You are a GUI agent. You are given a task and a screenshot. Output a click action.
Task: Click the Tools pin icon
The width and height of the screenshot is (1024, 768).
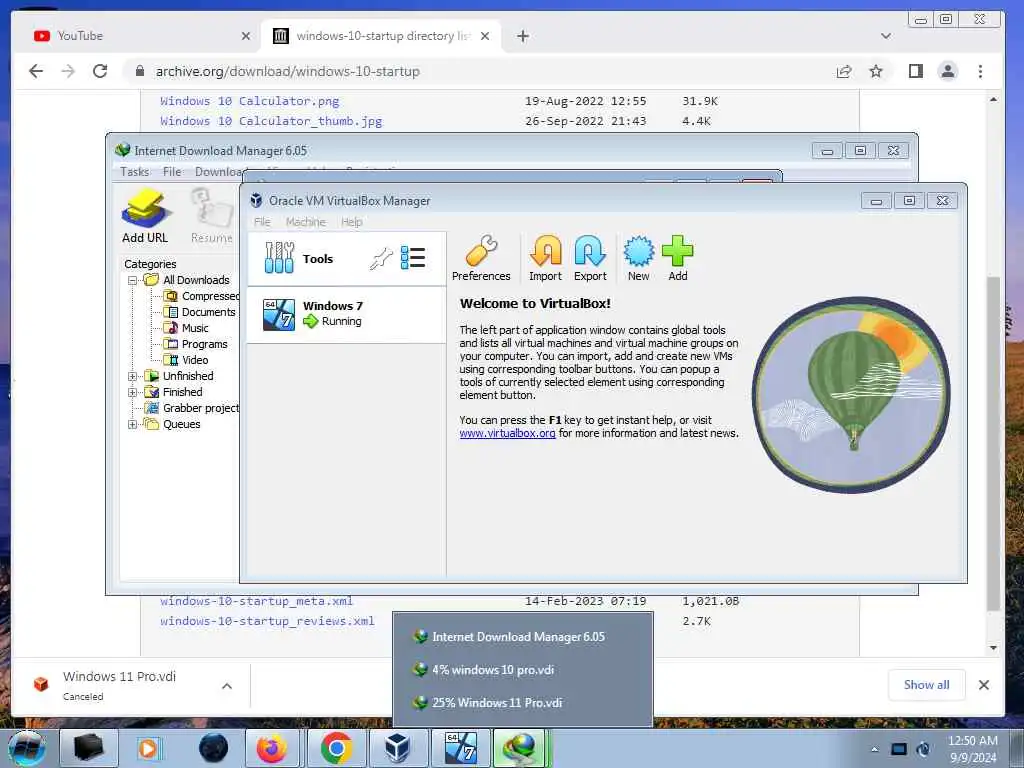tap(381, 259)
